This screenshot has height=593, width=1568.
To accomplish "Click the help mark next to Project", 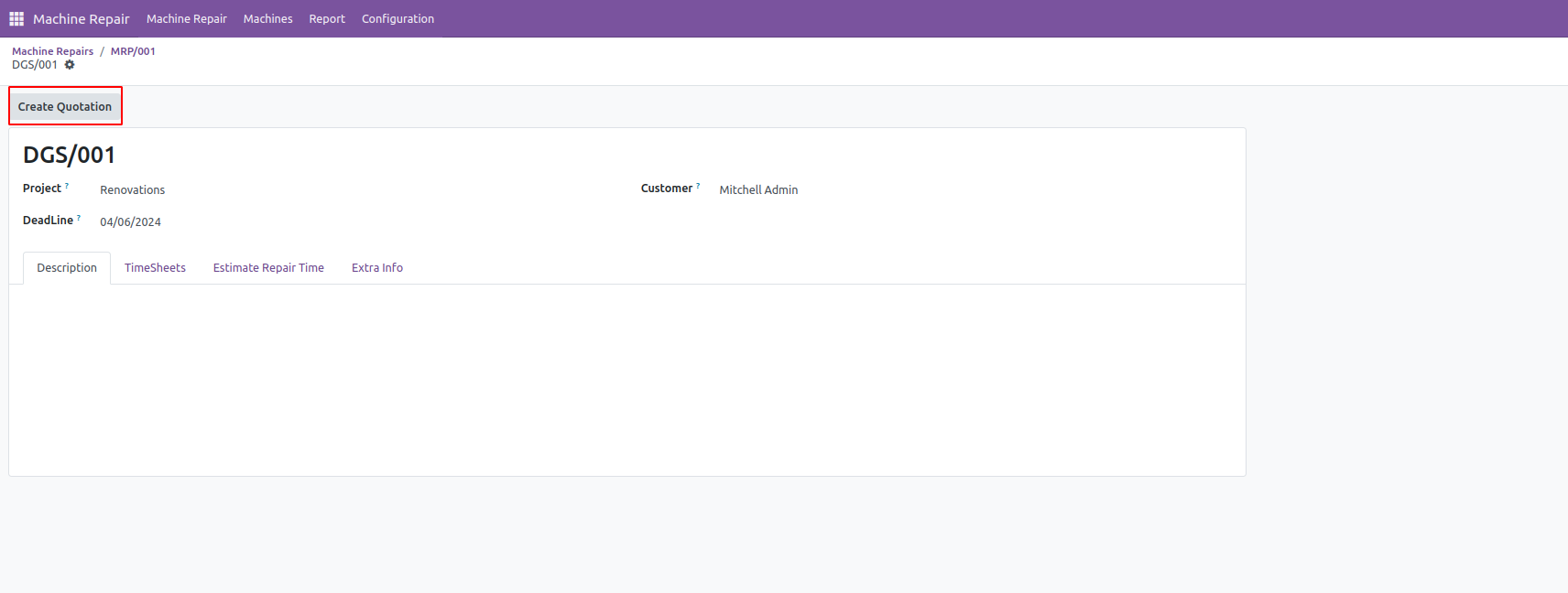I will [x=67, y=186].
